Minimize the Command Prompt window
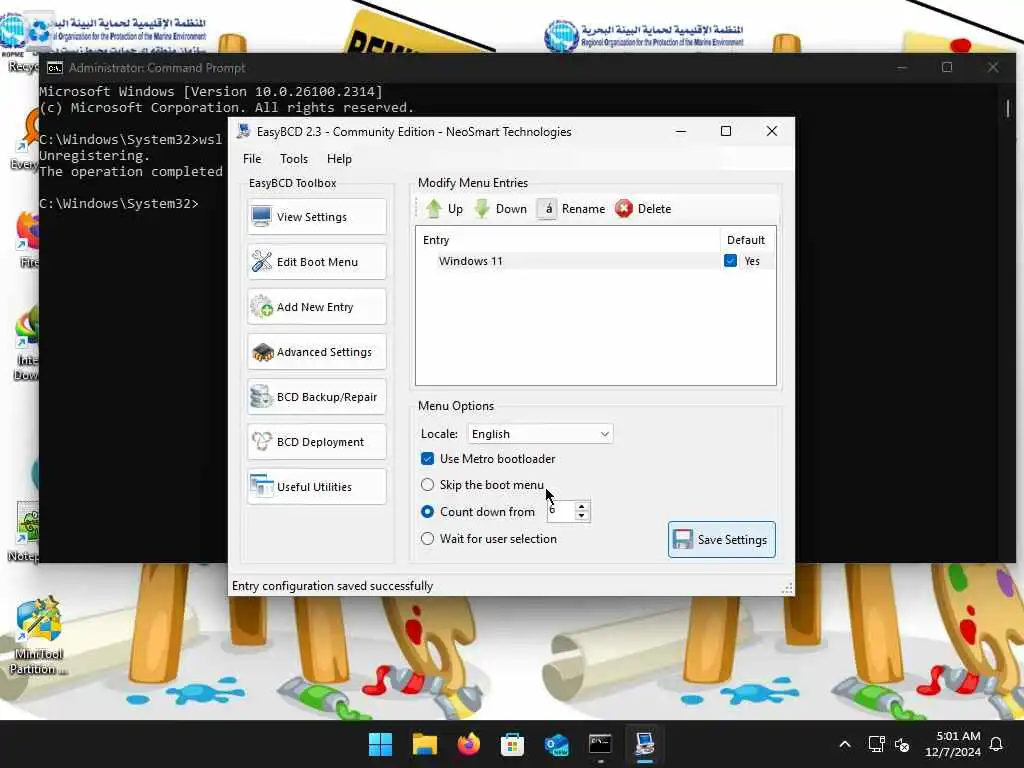 (x=902, y=67)
